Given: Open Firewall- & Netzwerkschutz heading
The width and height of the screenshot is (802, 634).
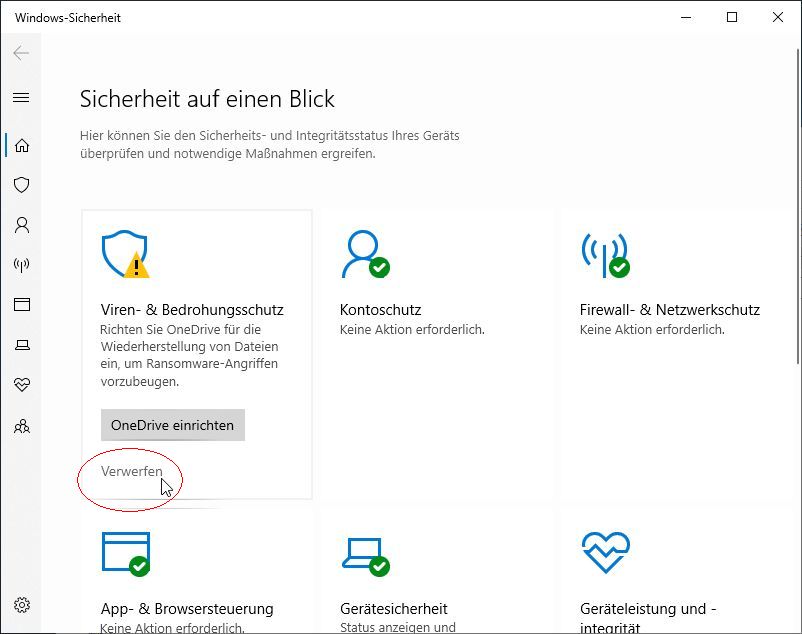Looking at the screenshot, I should 670,310.
